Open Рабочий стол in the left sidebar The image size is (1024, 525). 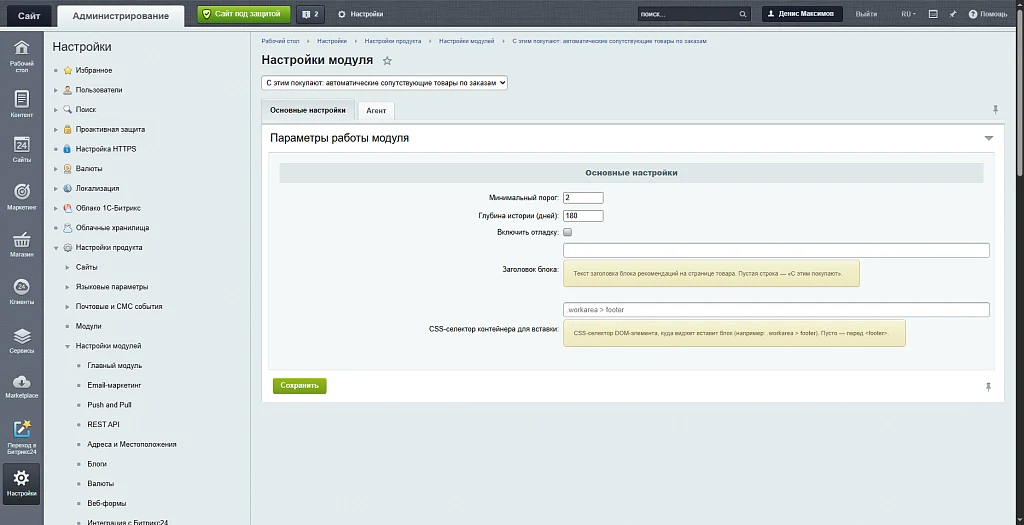point(22,56)
